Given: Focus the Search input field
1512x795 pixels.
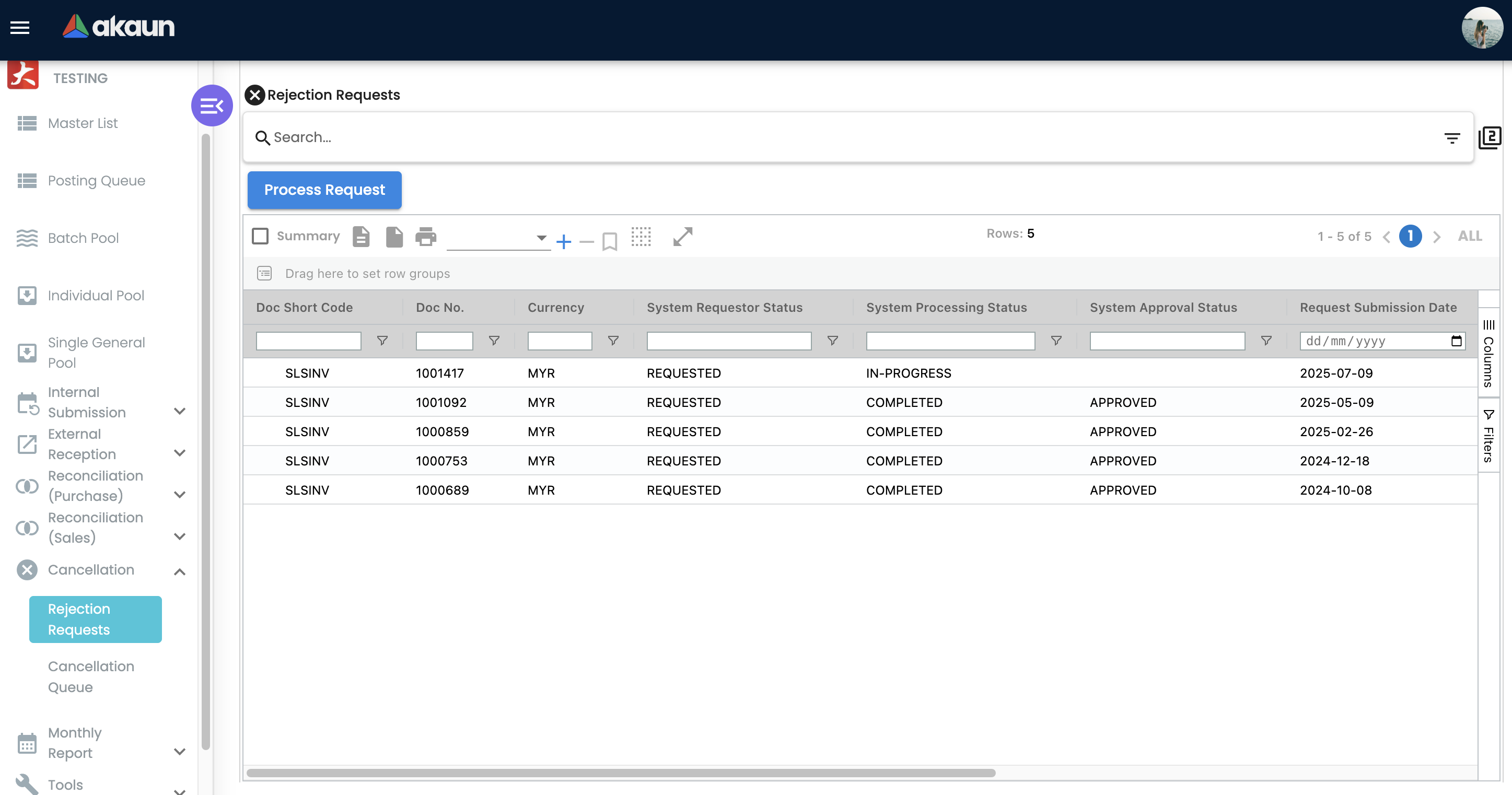Looking at the screenshot, I should 854,137.
